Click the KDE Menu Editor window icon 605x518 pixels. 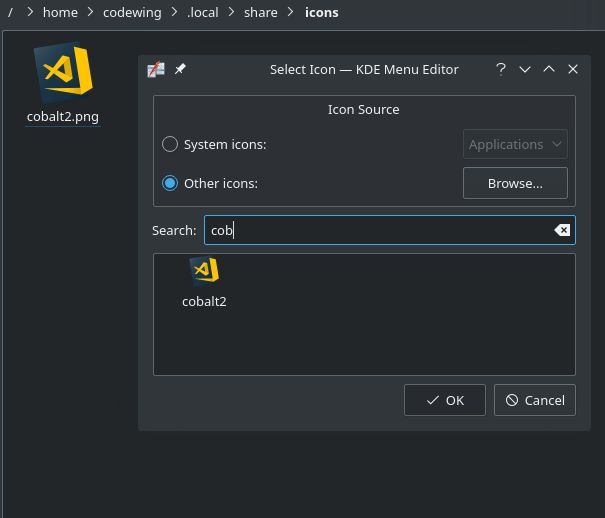tap(156, 70)
